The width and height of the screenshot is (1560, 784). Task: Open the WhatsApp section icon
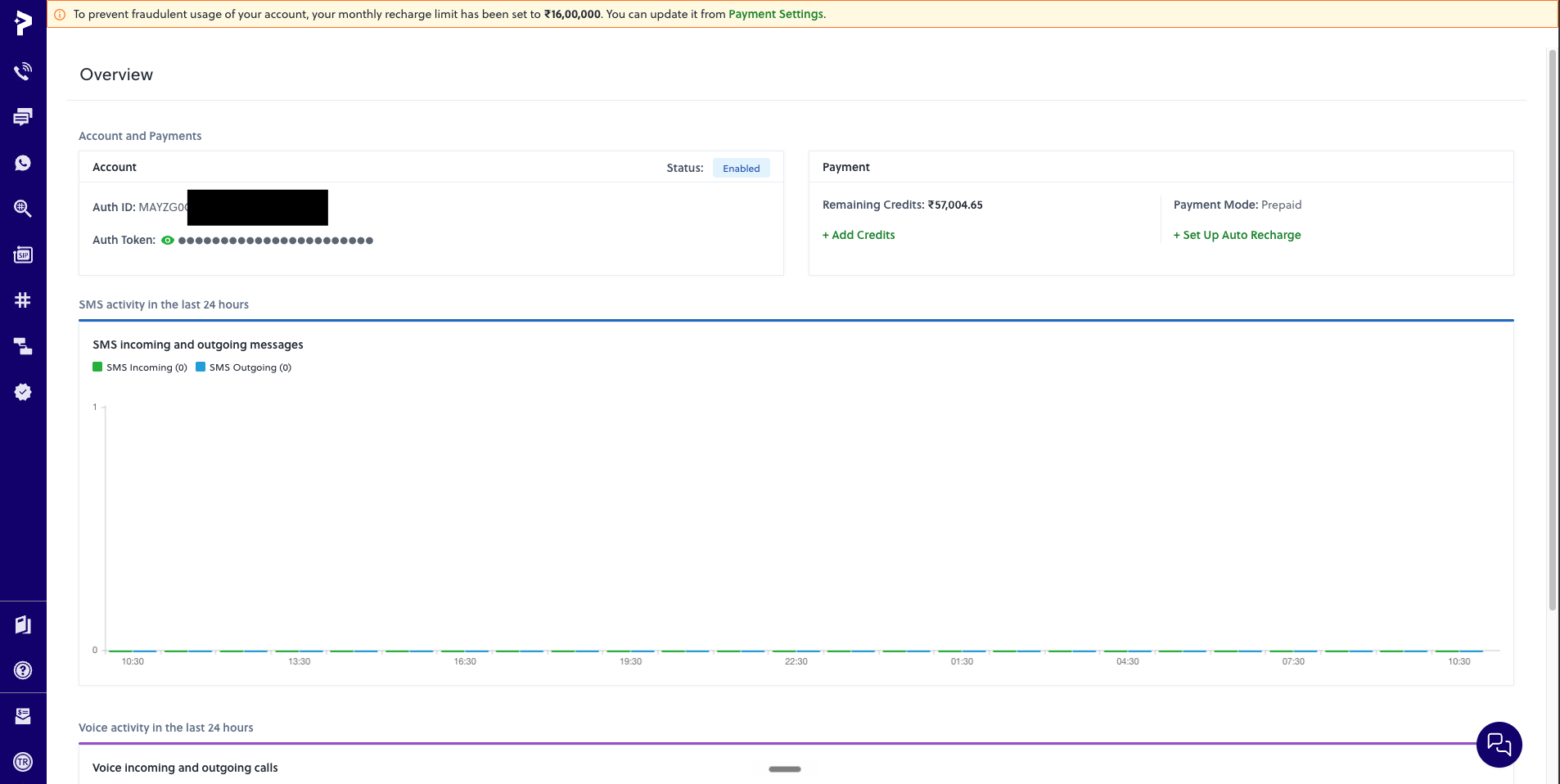23,163
